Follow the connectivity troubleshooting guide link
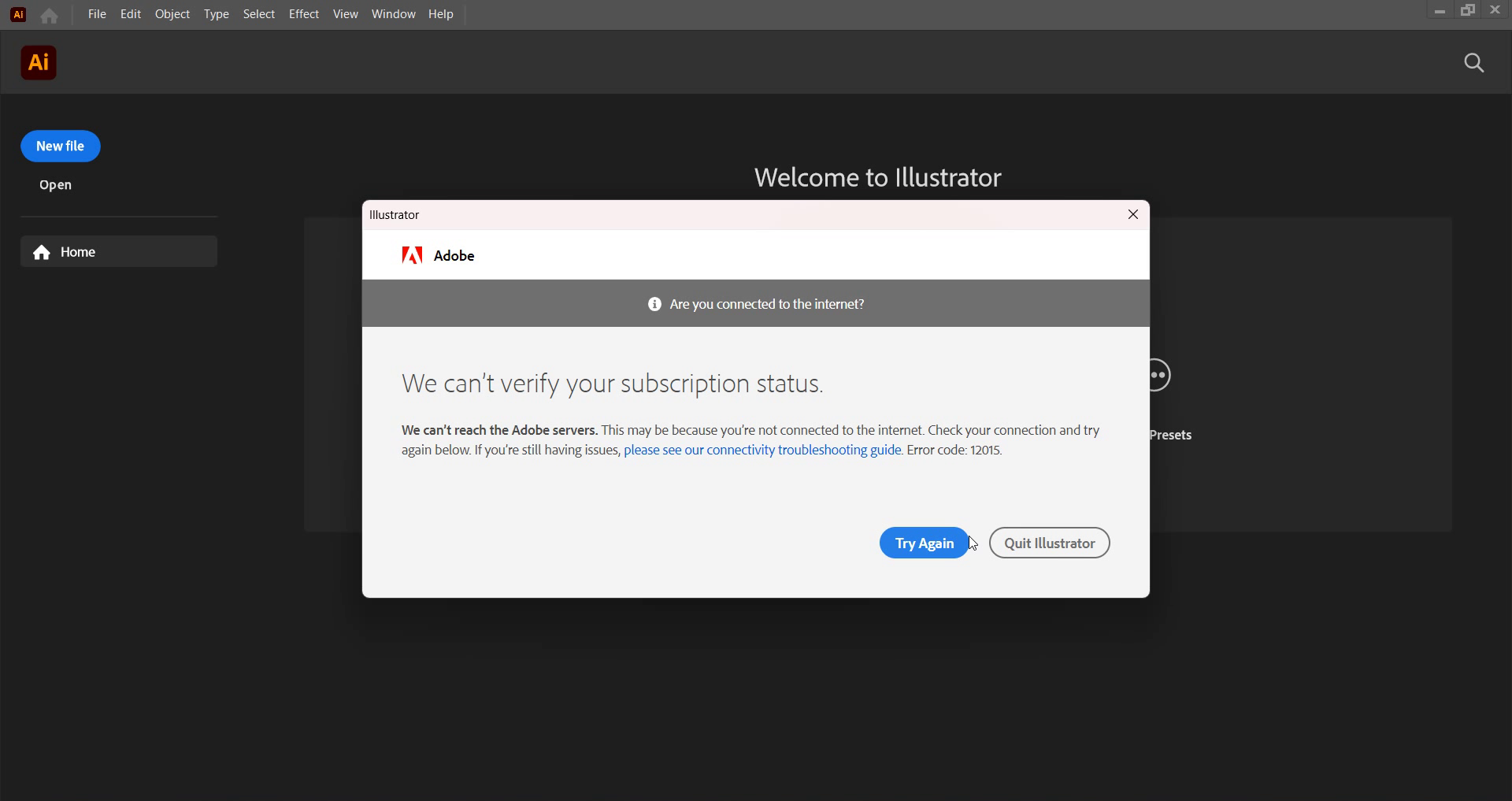The height and width of the screenshot is (801, 1512). click(762, 451)
